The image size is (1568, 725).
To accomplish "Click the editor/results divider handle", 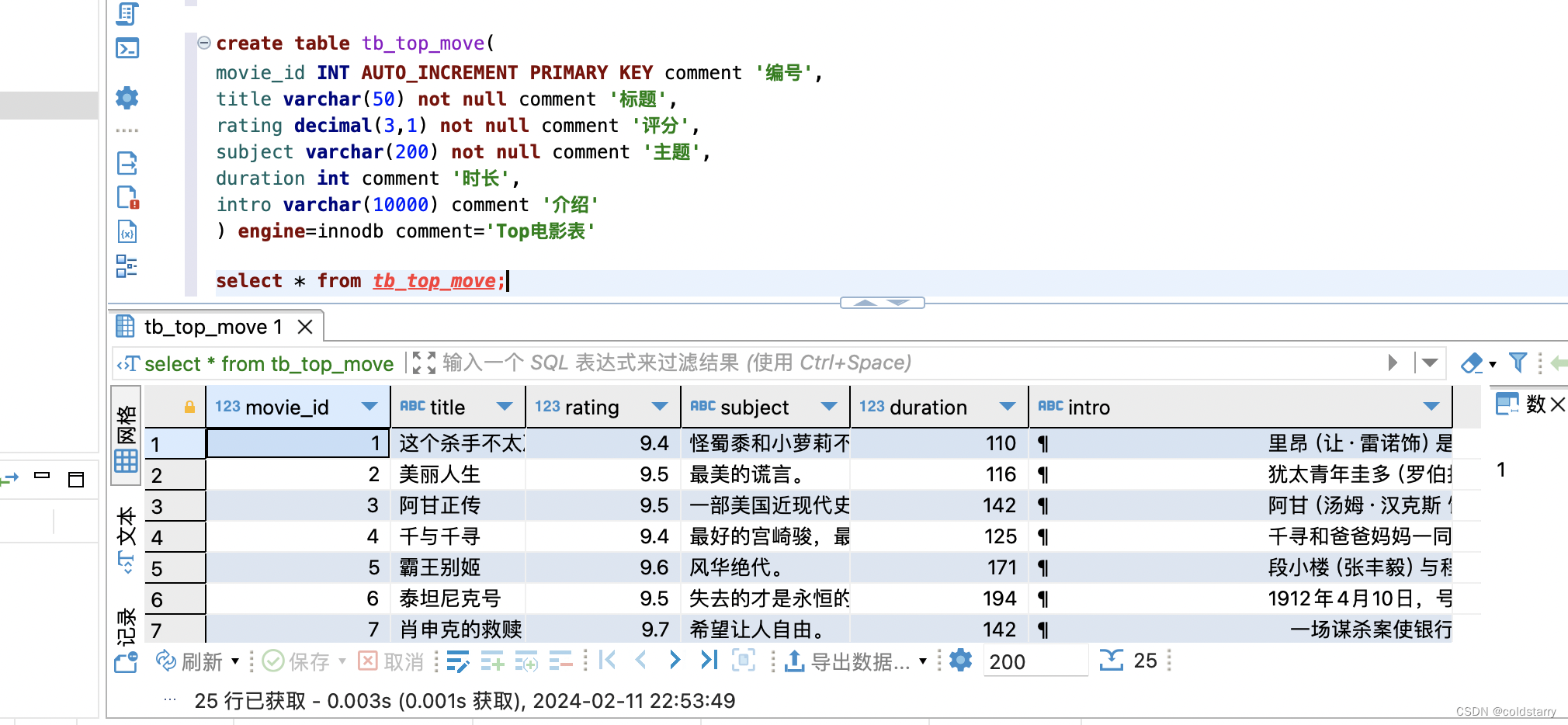I will 883,303.
